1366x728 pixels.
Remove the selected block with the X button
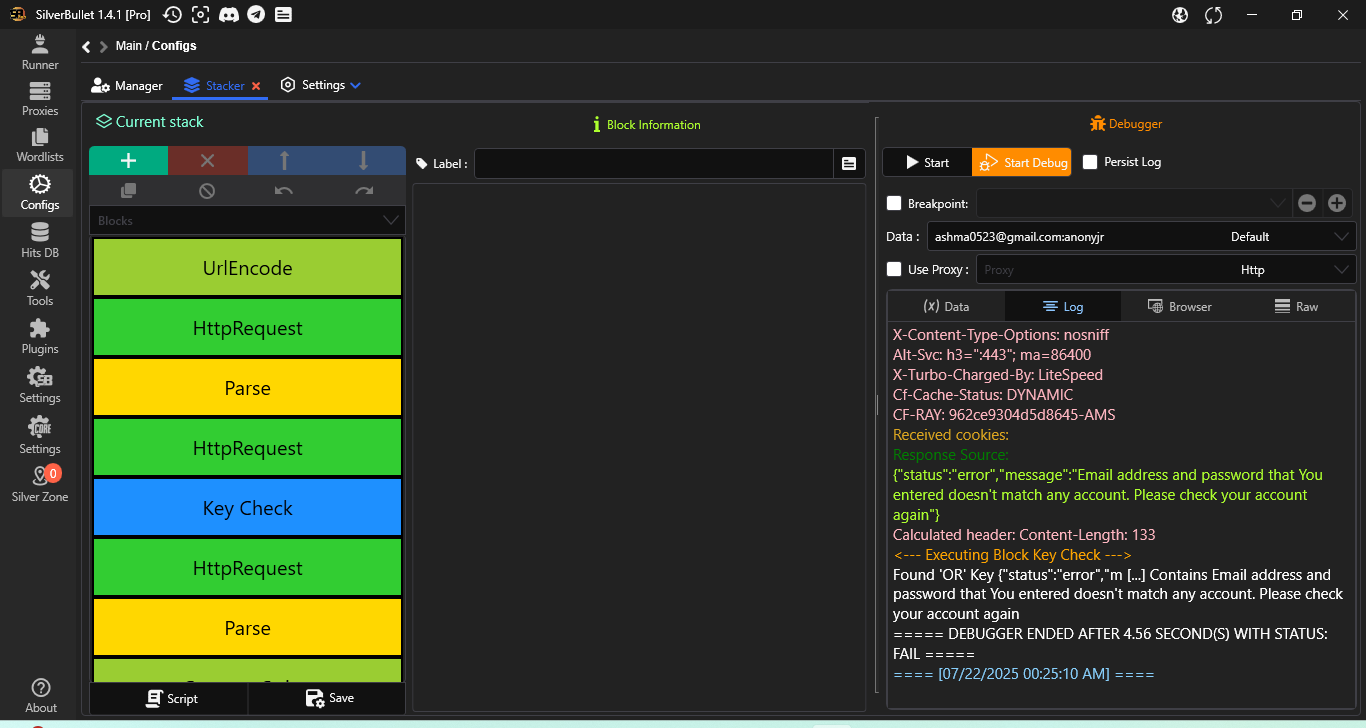point(207,161)
